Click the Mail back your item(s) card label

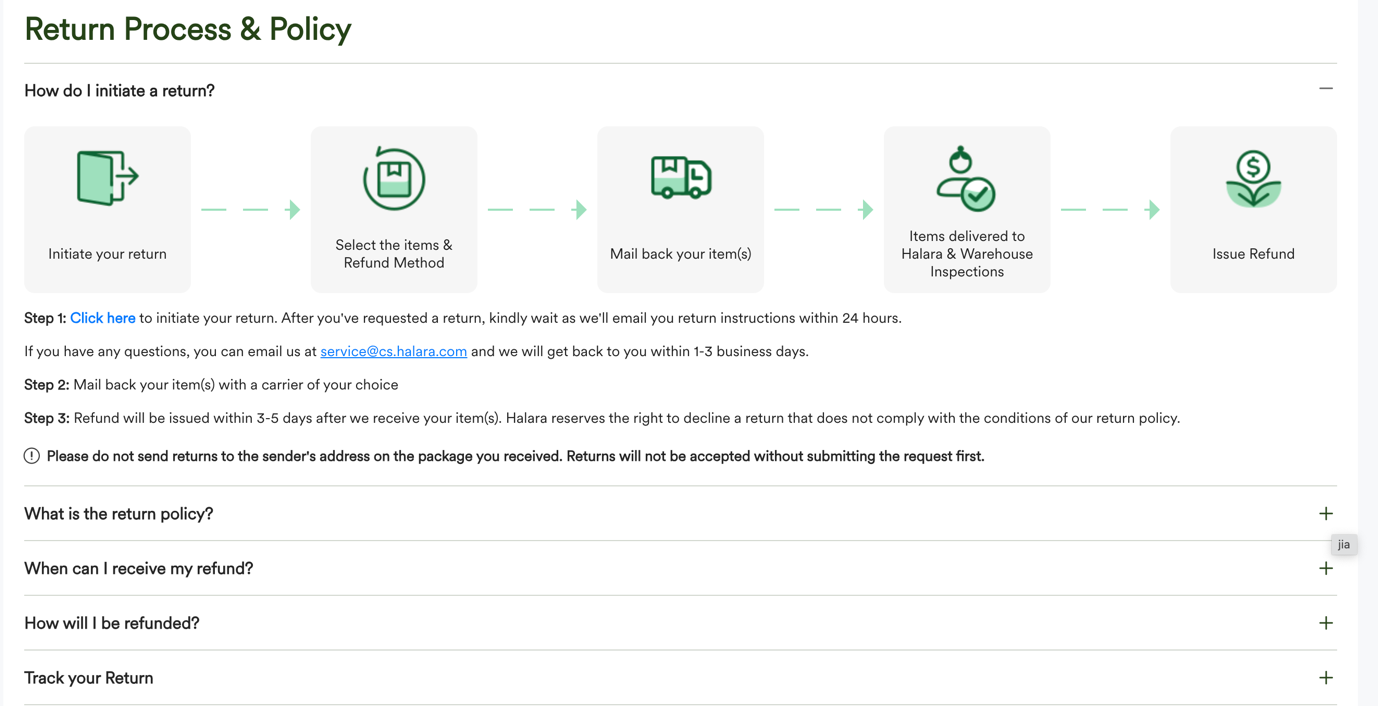coord(681,254)
